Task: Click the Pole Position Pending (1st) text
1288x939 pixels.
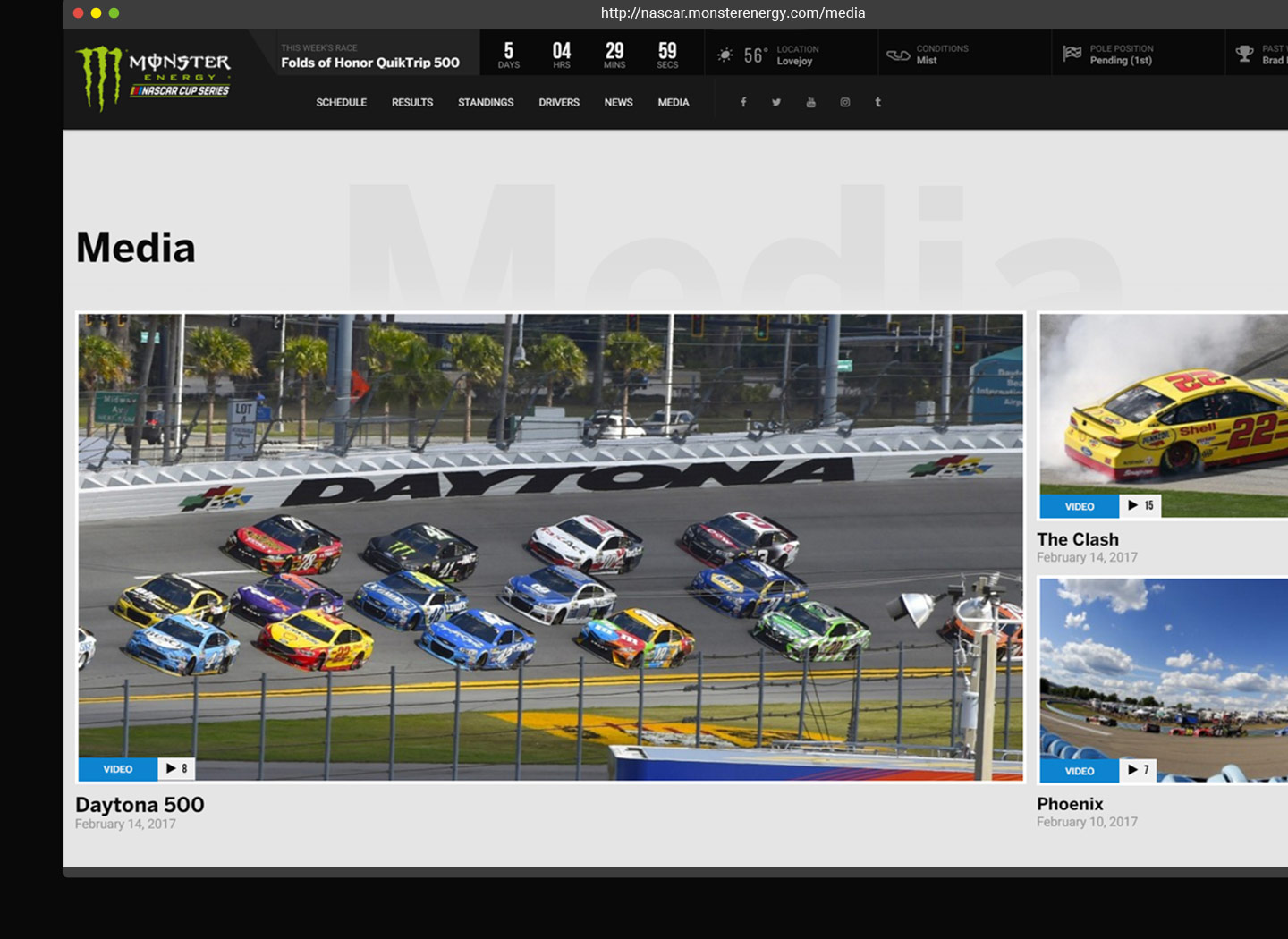Action: pyautogui.click(x=1122, y=55)
